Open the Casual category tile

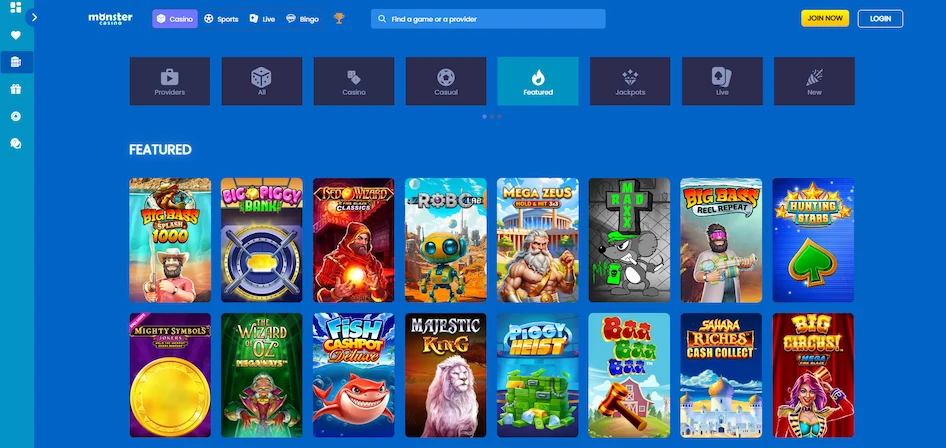point(446,81)
